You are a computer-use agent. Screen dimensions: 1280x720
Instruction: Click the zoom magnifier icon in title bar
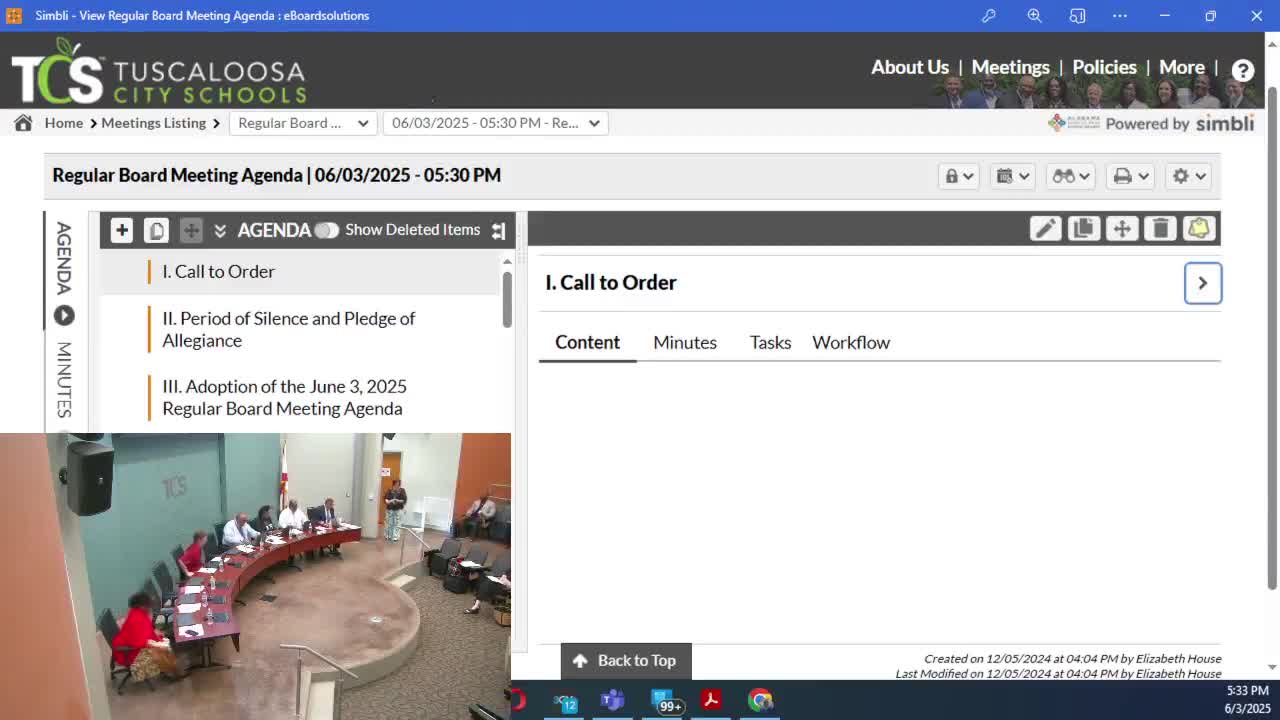click(1034, 16)
